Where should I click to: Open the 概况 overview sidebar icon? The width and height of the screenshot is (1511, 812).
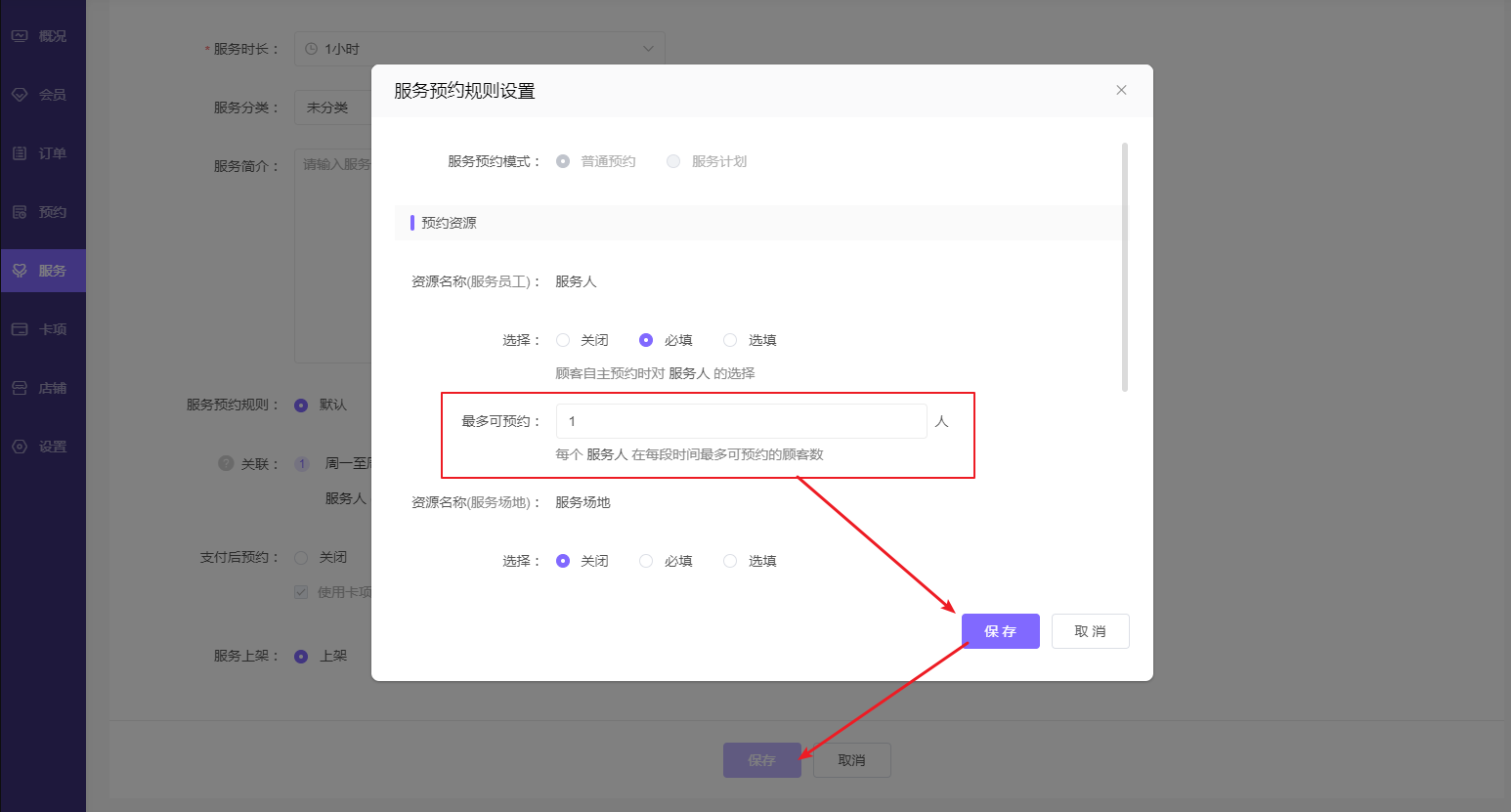click(20, 36)
